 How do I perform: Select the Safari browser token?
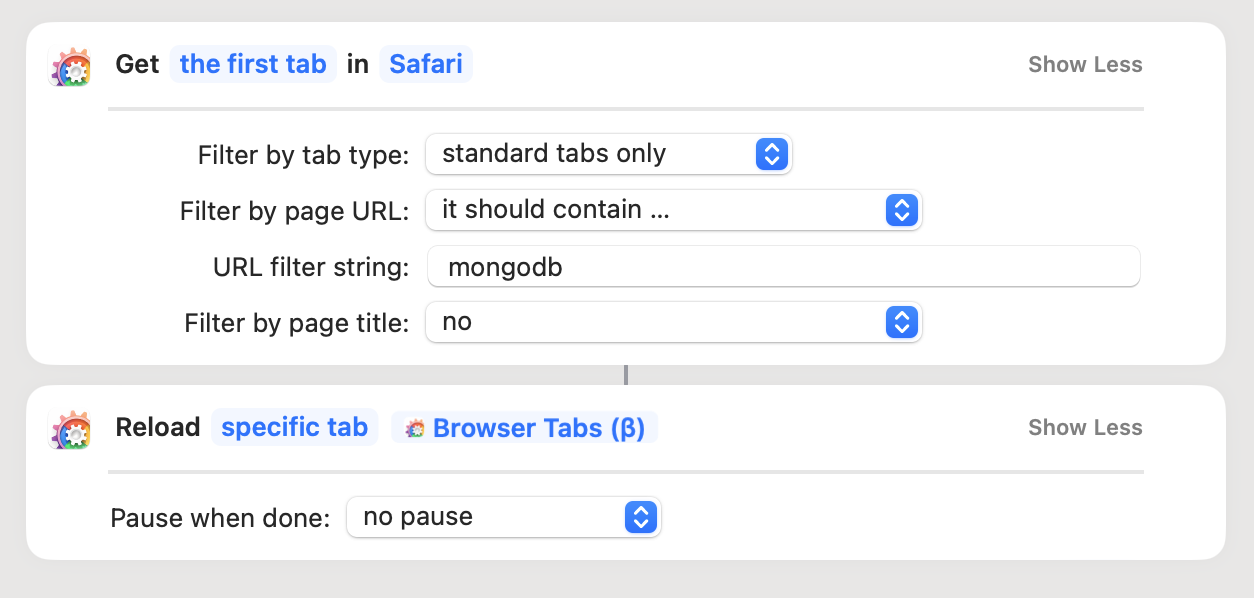point(426,65)
